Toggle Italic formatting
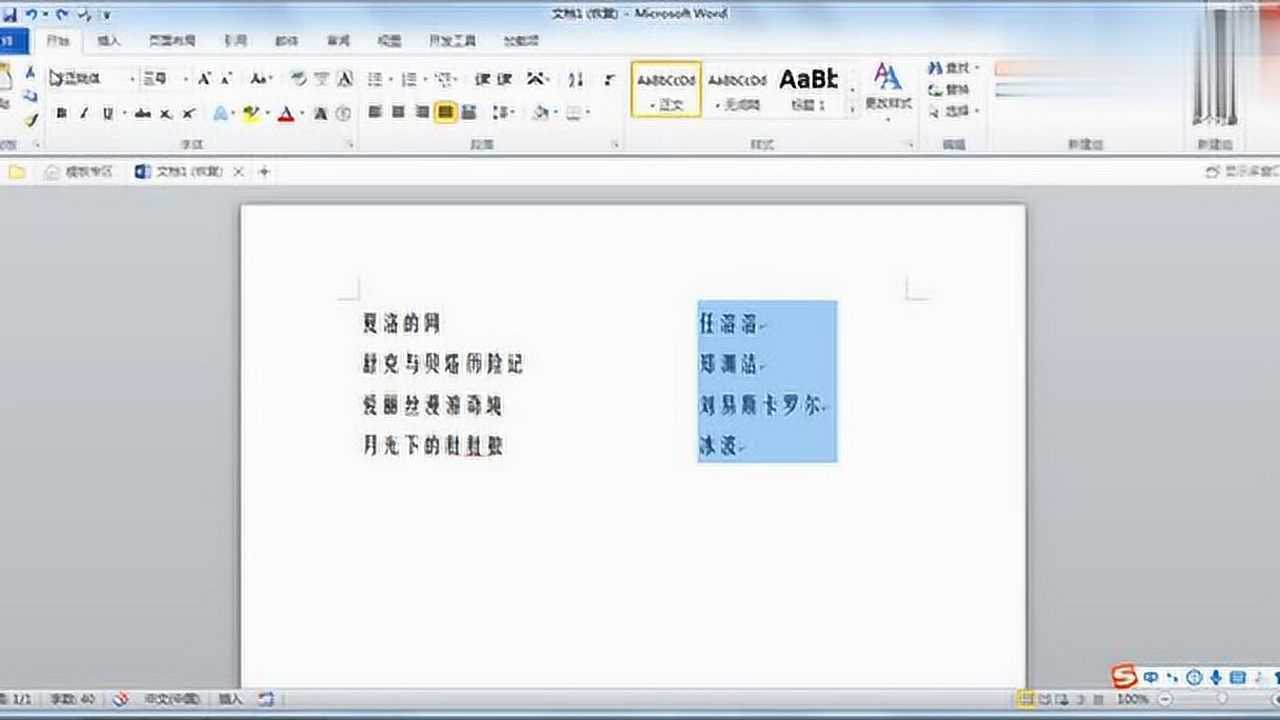The height and width of the screenshot is (720, 1280). coord(84,113)
